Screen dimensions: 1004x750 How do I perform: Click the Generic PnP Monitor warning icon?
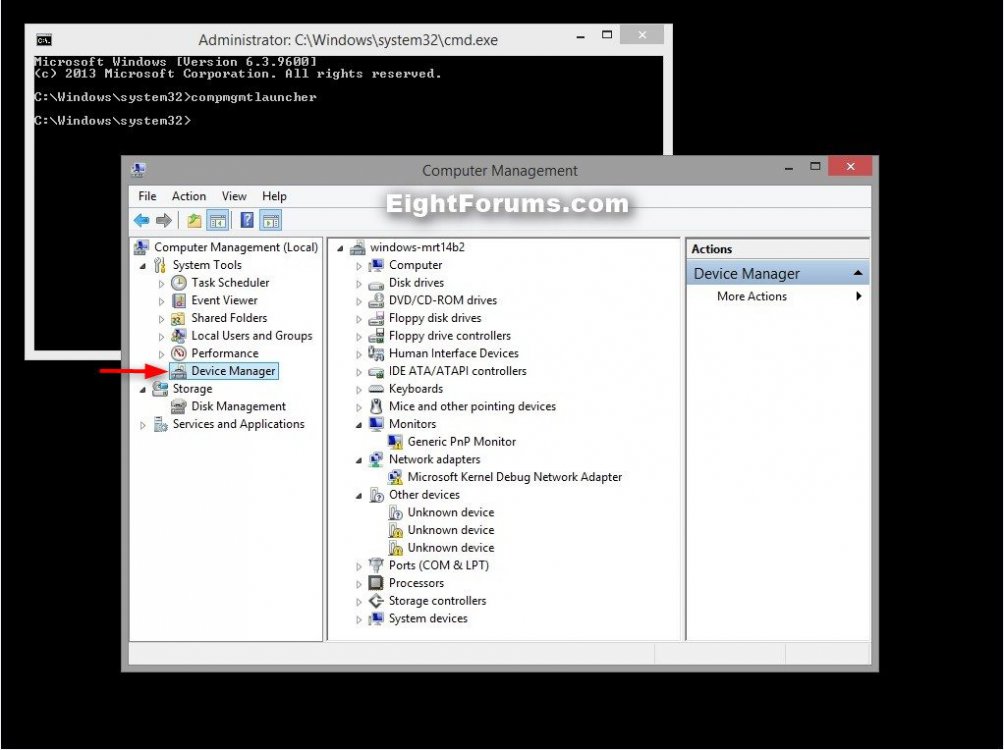tap(395, 442)
